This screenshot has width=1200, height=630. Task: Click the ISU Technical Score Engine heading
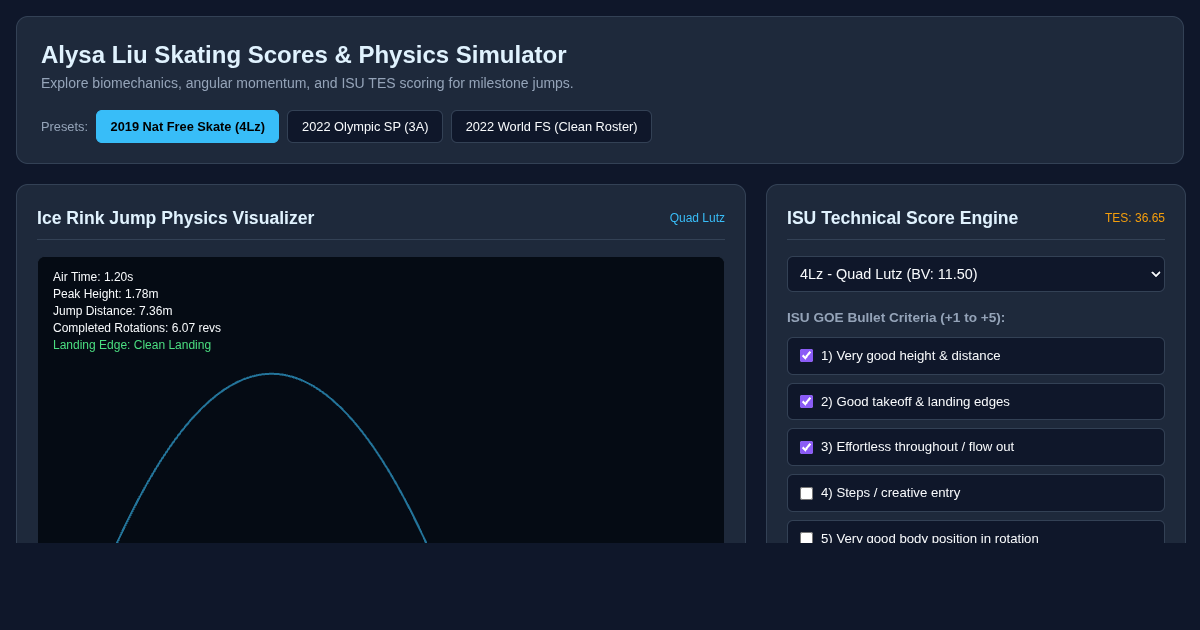click(x=902, y=218)
